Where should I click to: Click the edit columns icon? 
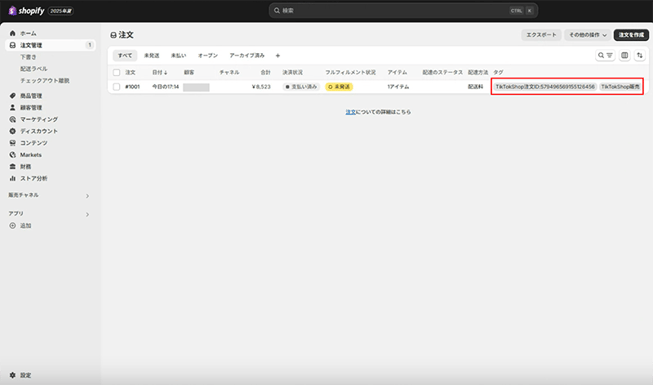click(x=625, y=55)
